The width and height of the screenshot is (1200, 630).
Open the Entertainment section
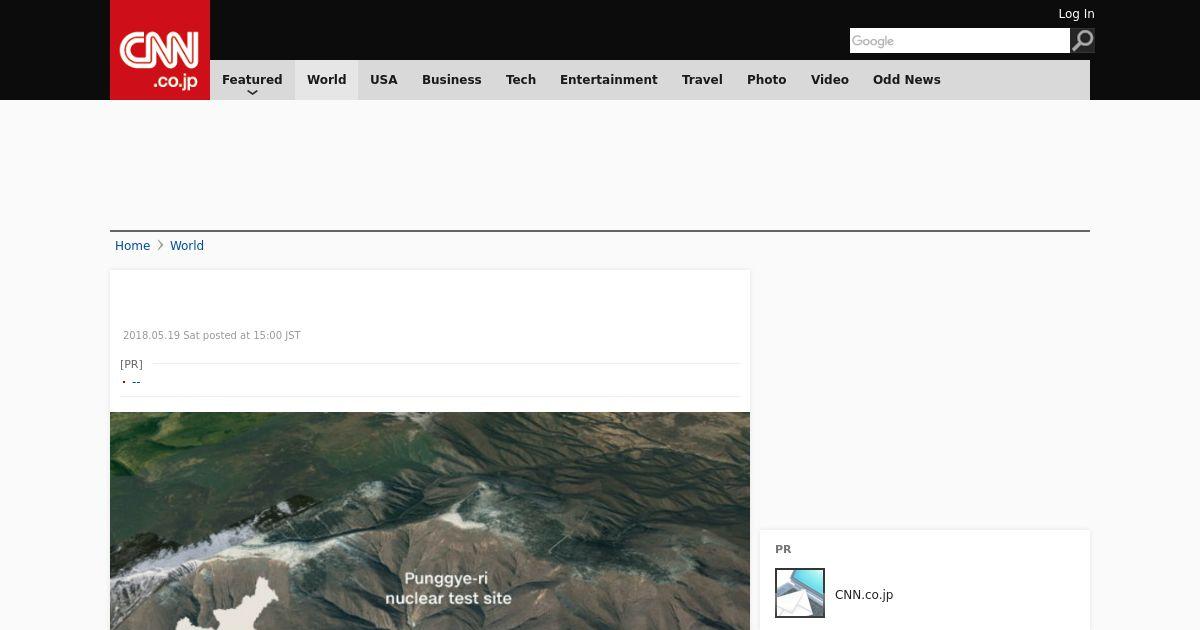609,80
